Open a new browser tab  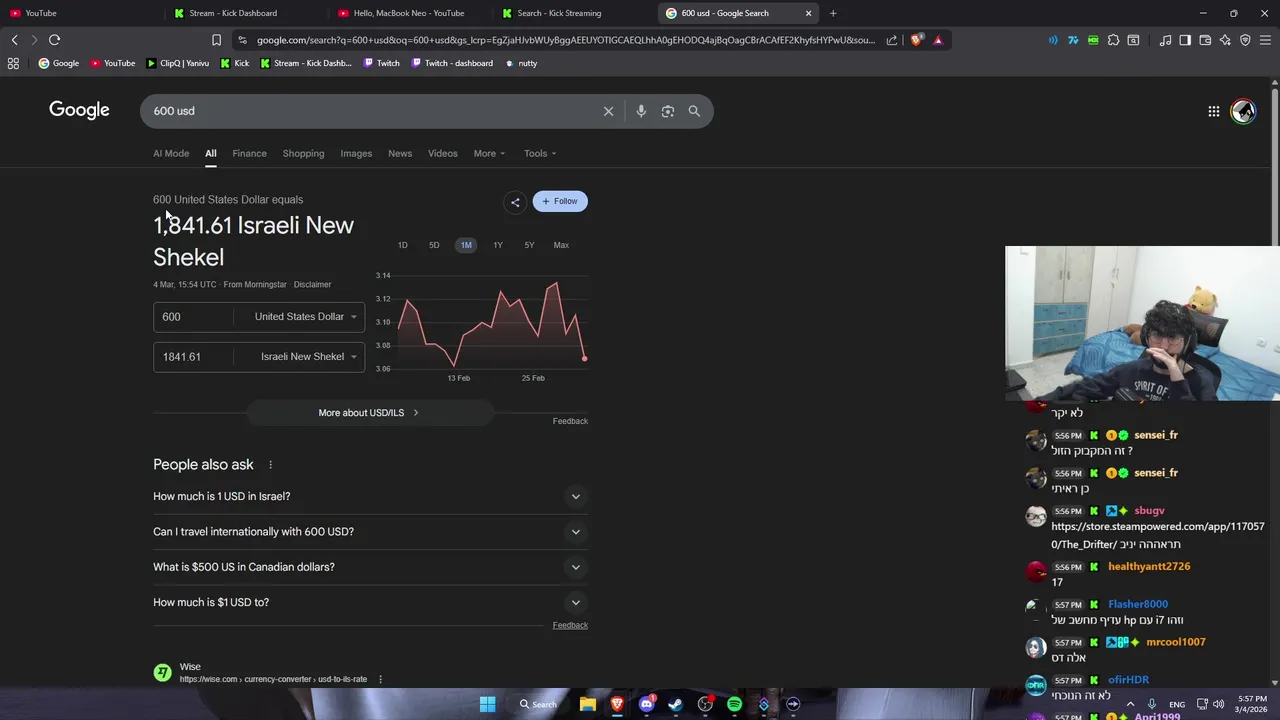pyautogui.click(x=833, y=13)
